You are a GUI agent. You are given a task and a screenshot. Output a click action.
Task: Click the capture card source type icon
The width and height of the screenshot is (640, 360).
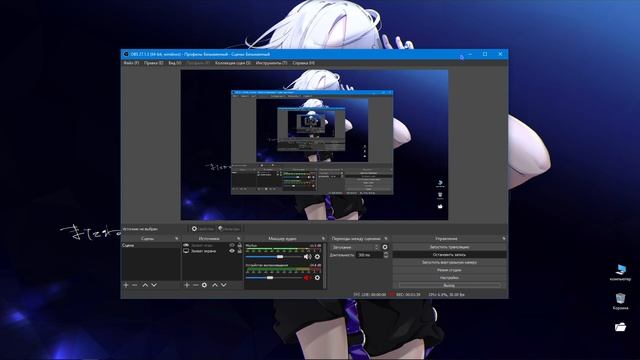(186, 245)
